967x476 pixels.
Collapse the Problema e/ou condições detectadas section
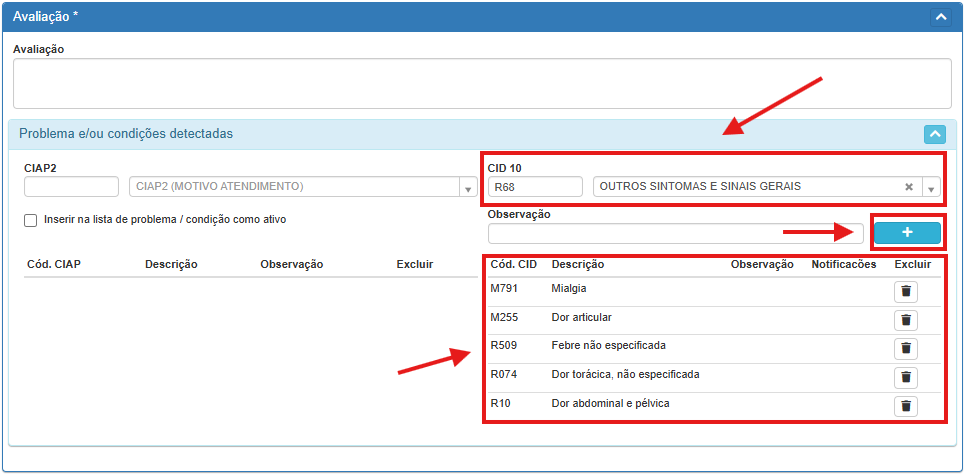click(934, 134)
